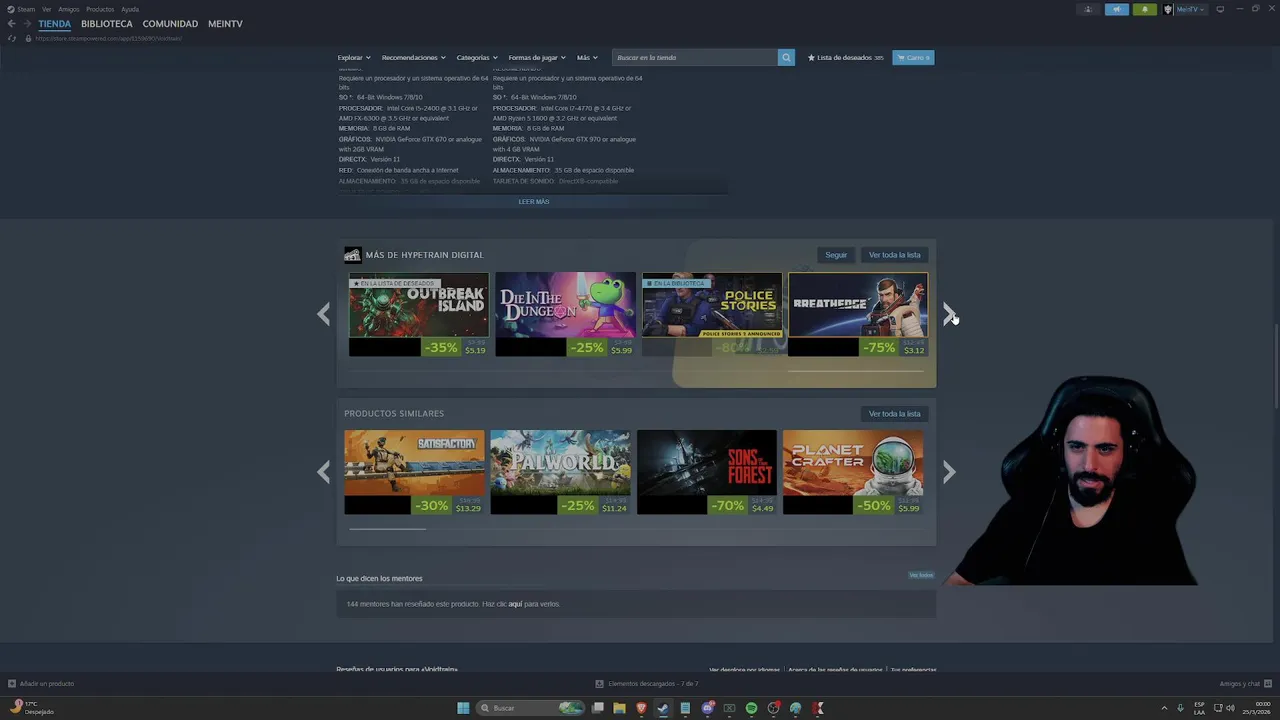The image size is (1280, 720).
Task: Open the weather widget on the taskbar
Action: point(33,708)
